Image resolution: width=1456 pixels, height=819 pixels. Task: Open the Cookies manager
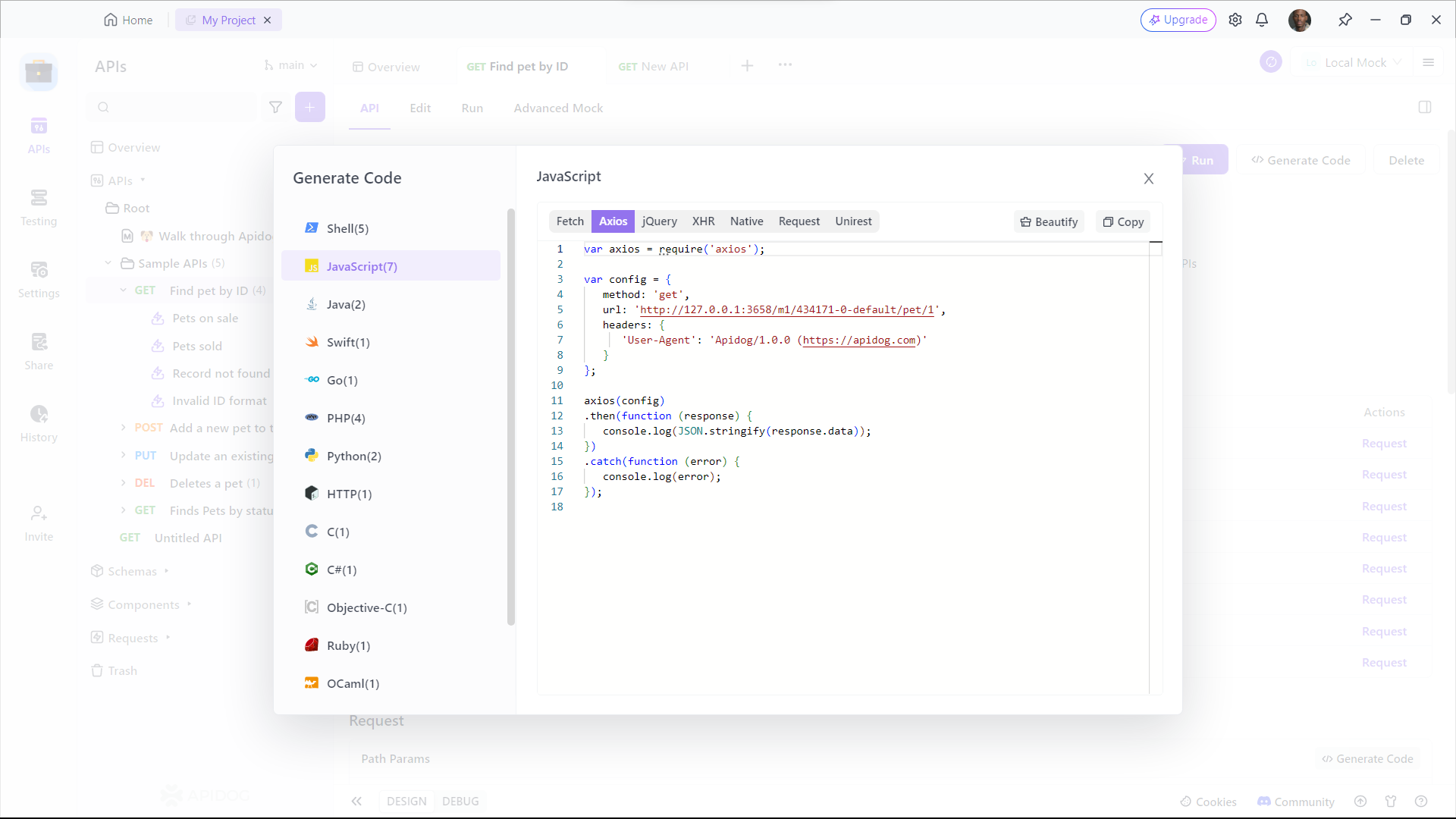pyautogui.click(x=1208, y=802)
